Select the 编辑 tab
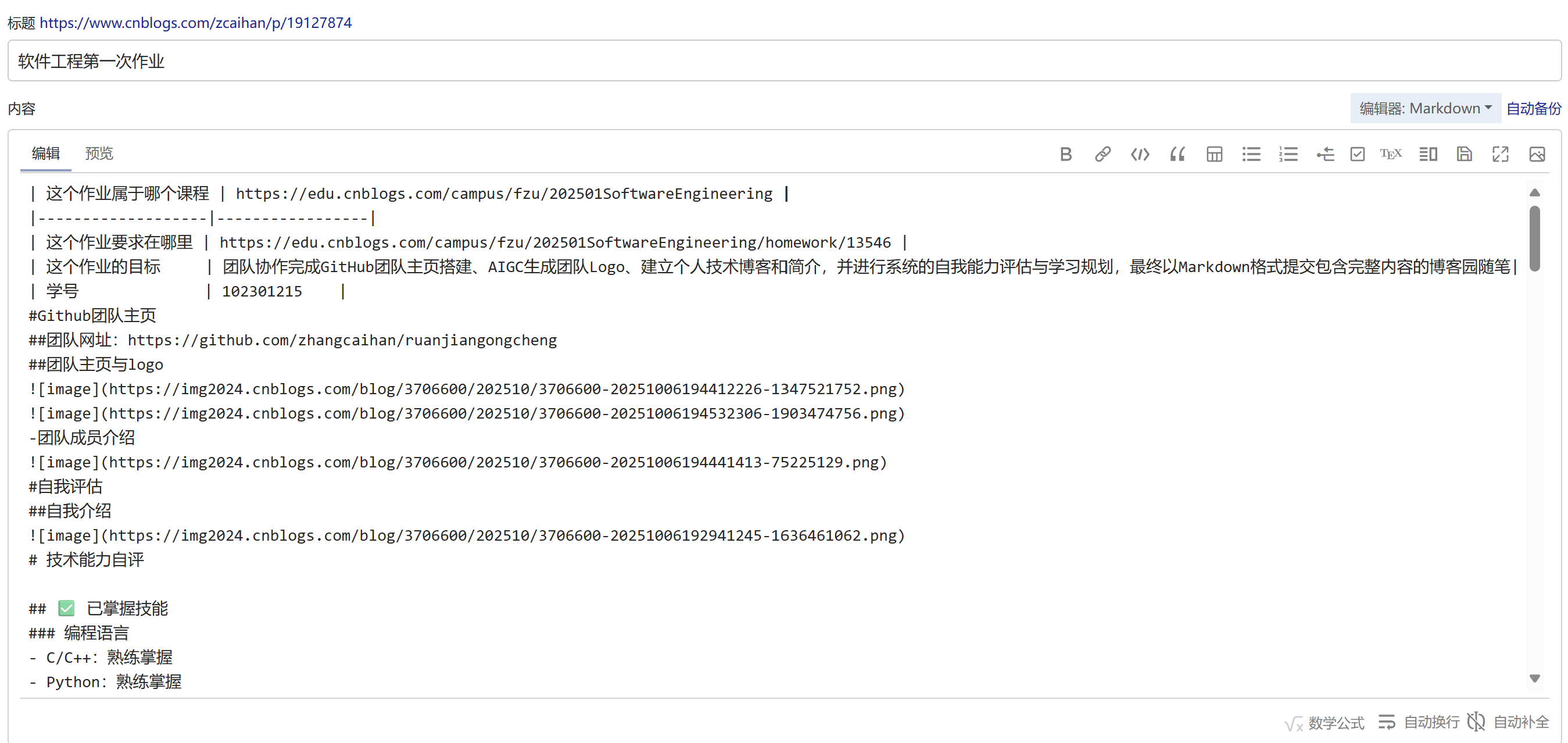Image resolution: width=1568 pixels, height=743 pixels. [46, 153]
